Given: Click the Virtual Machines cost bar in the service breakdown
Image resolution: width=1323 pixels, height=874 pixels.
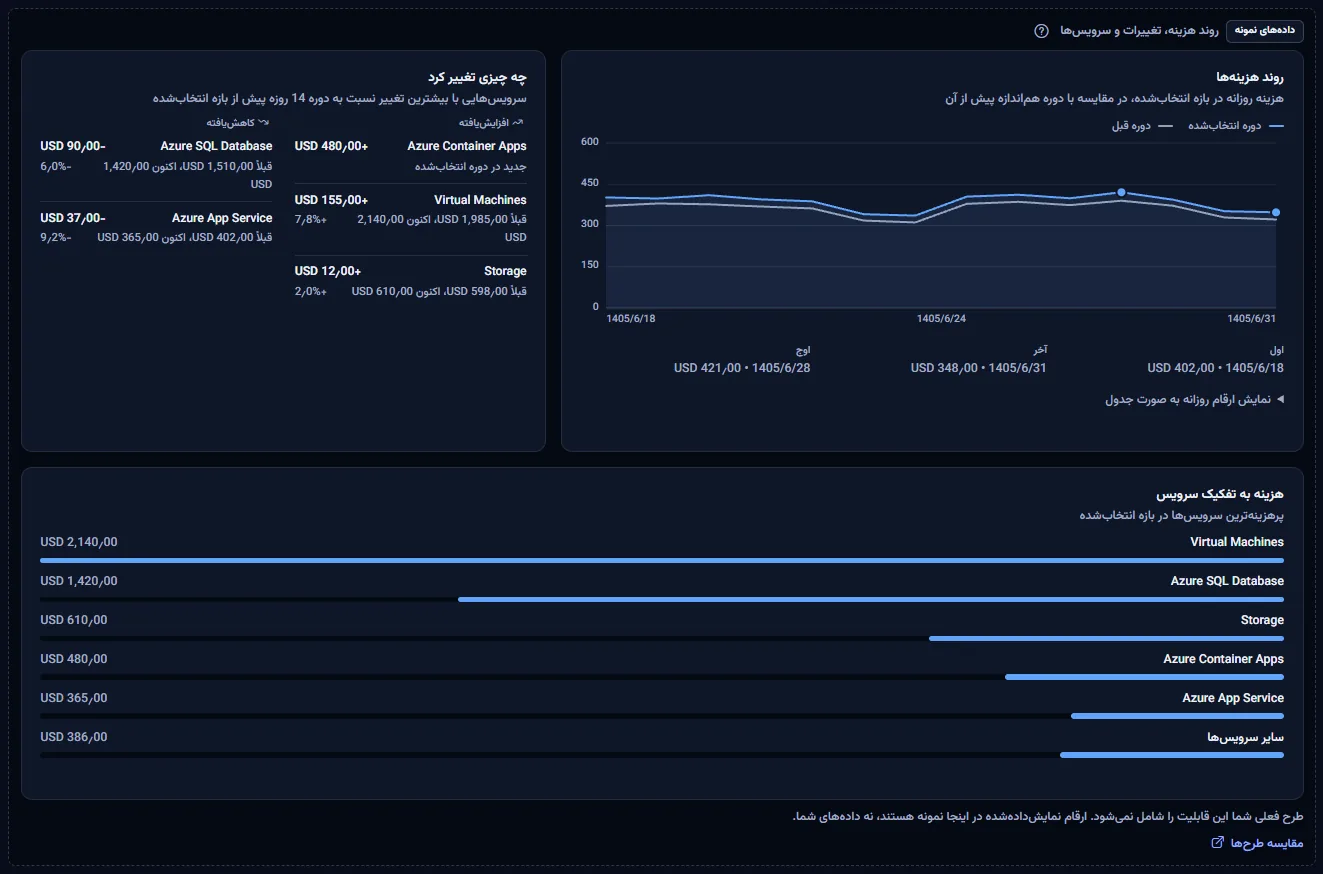Looking at the screenshot, I should 662,561.
